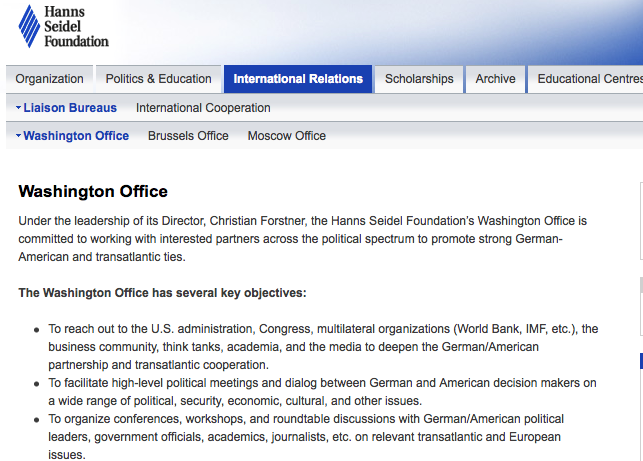Select the International Relations tab
Screen dimensions: 643x461
pyautogui.click(x=298, y=79)
